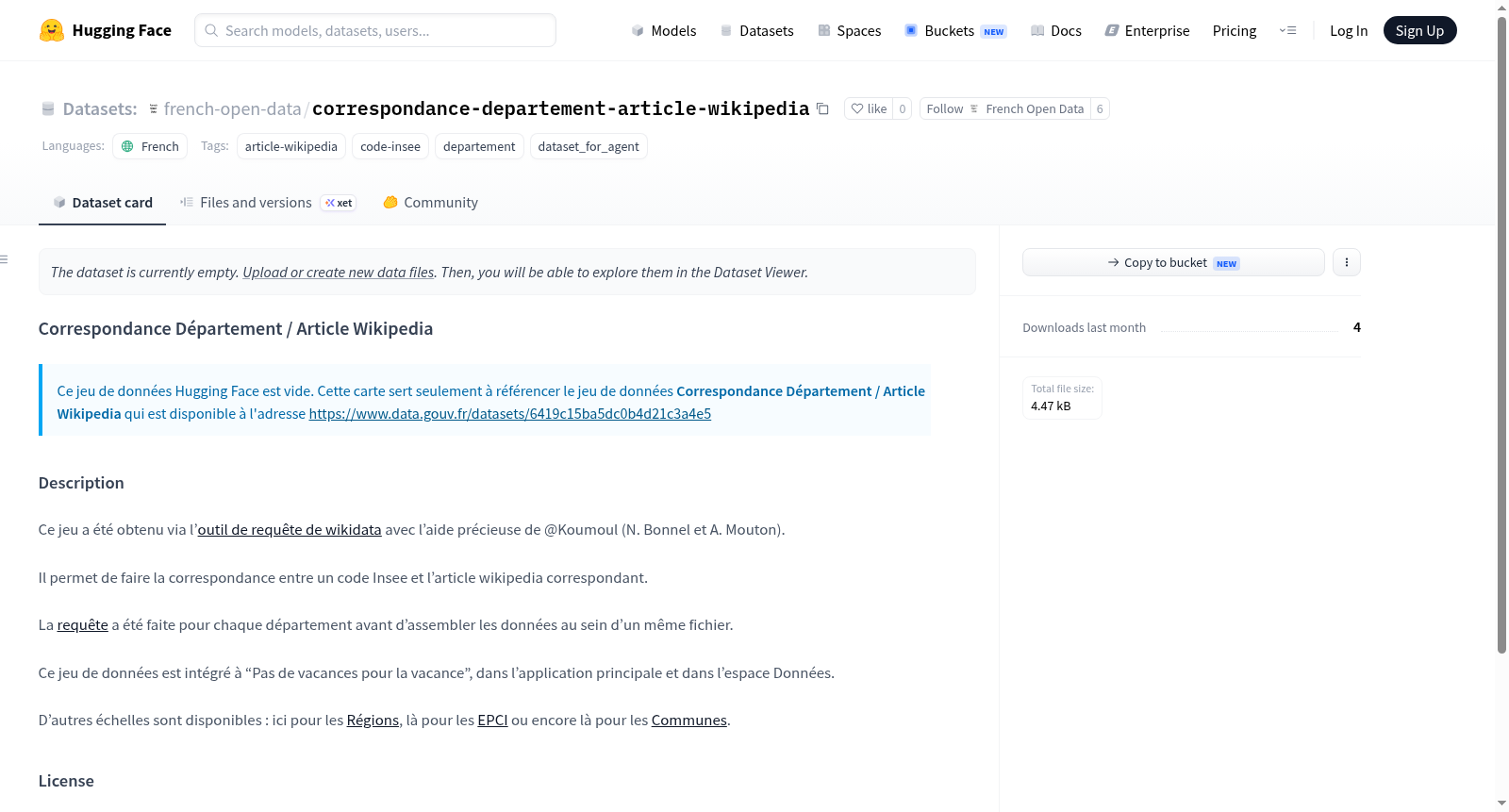Select the French language tag

pyautogui.click(x=150, y=146)
